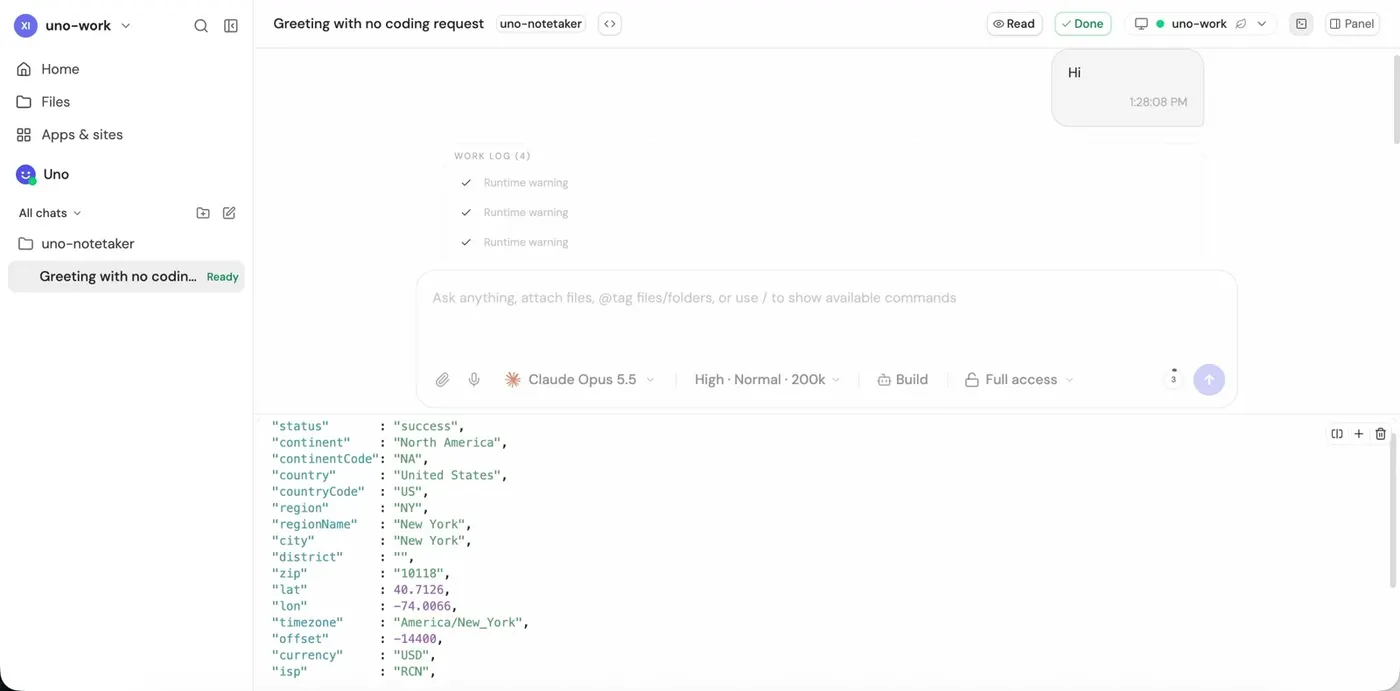Toggle the side Panel button

[x=1352, y=24]
